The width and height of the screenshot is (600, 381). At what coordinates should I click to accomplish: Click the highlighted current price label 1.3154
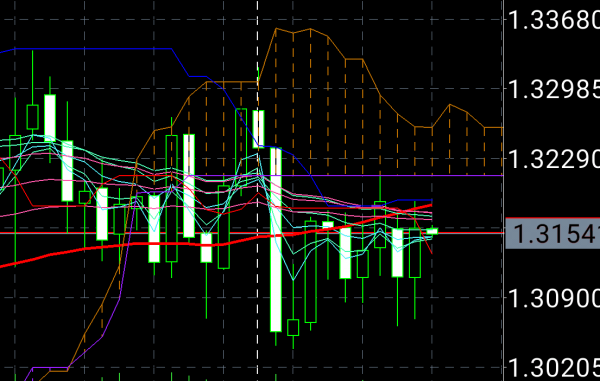[553, 233]
